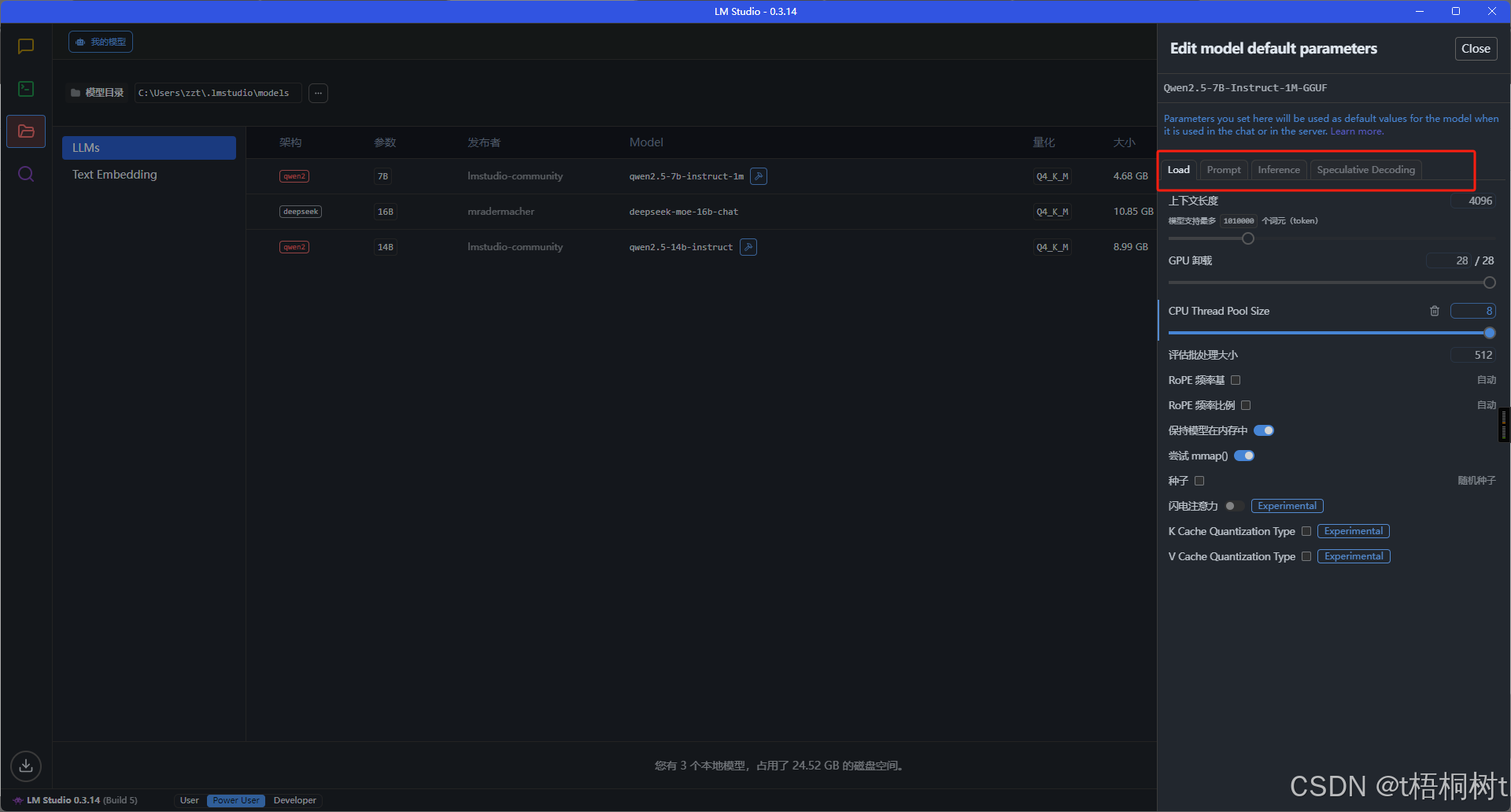Open the Discover search sidebar icon
Screen dimensions: 1511x812
tap(26, 174)
